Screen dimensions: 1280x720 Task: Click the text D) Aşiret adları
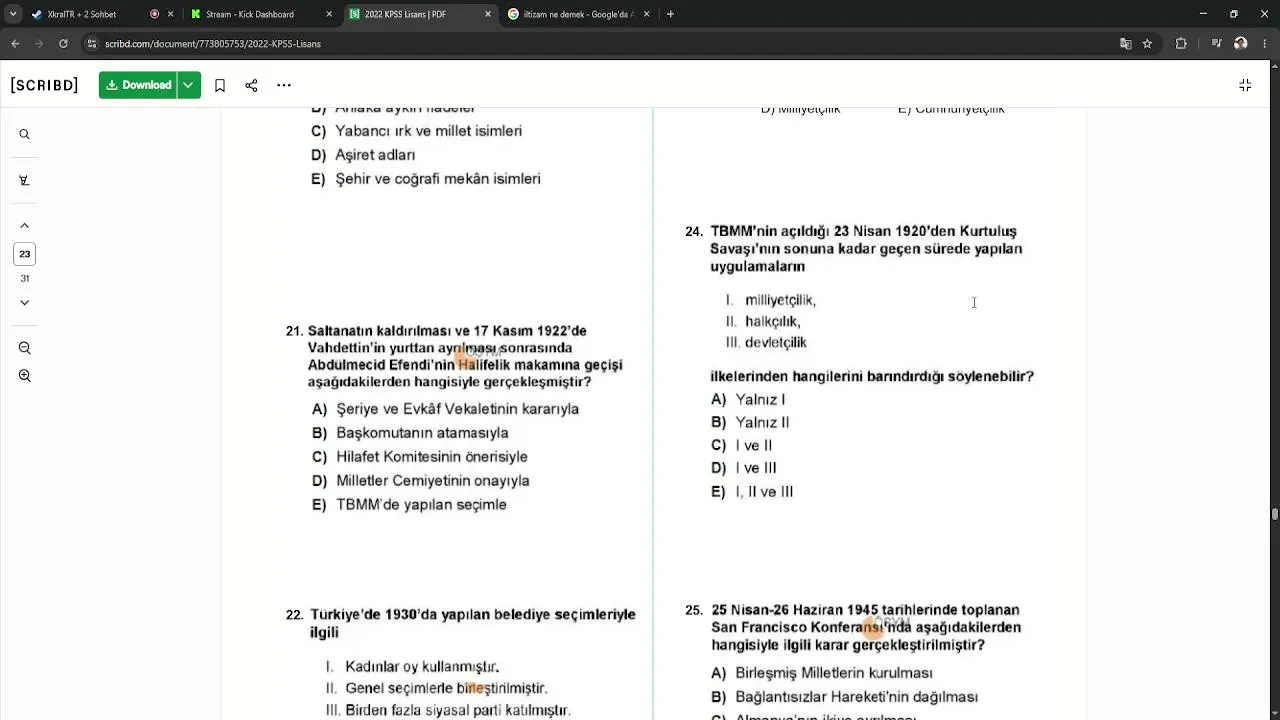pyautogui.click(x=363, y=155)
